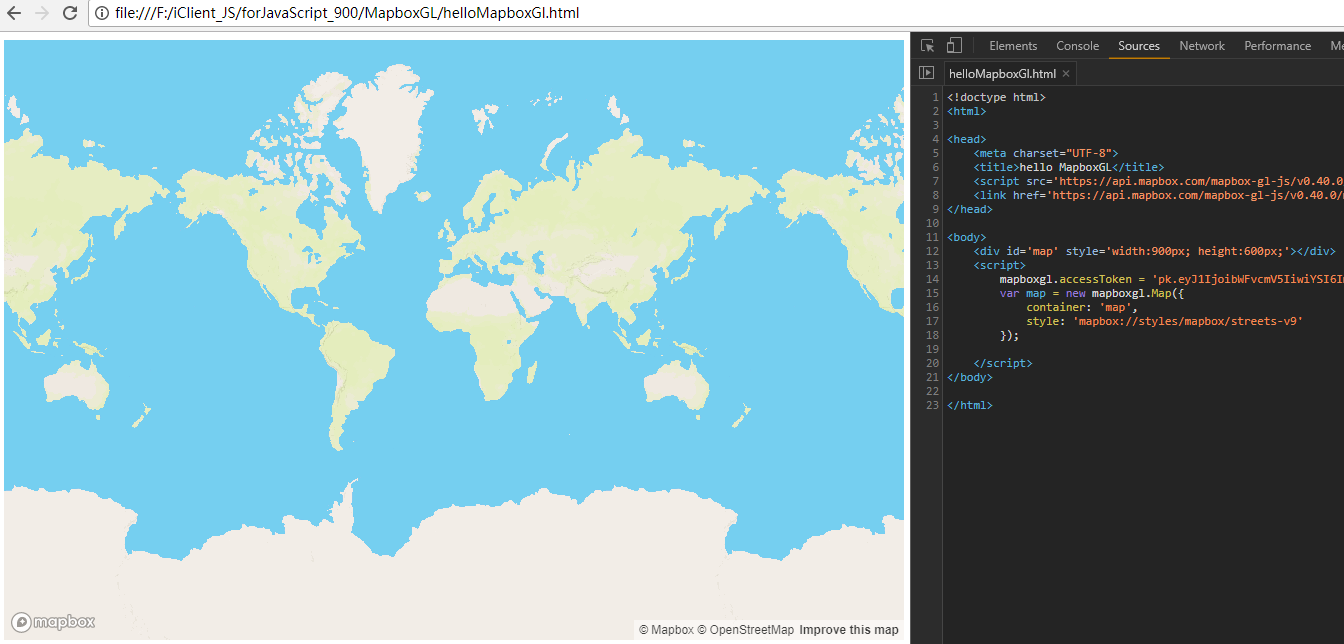Reload the page with the refresh icon
This screenshot has width=1344, height=644.
tap(70, 13)
